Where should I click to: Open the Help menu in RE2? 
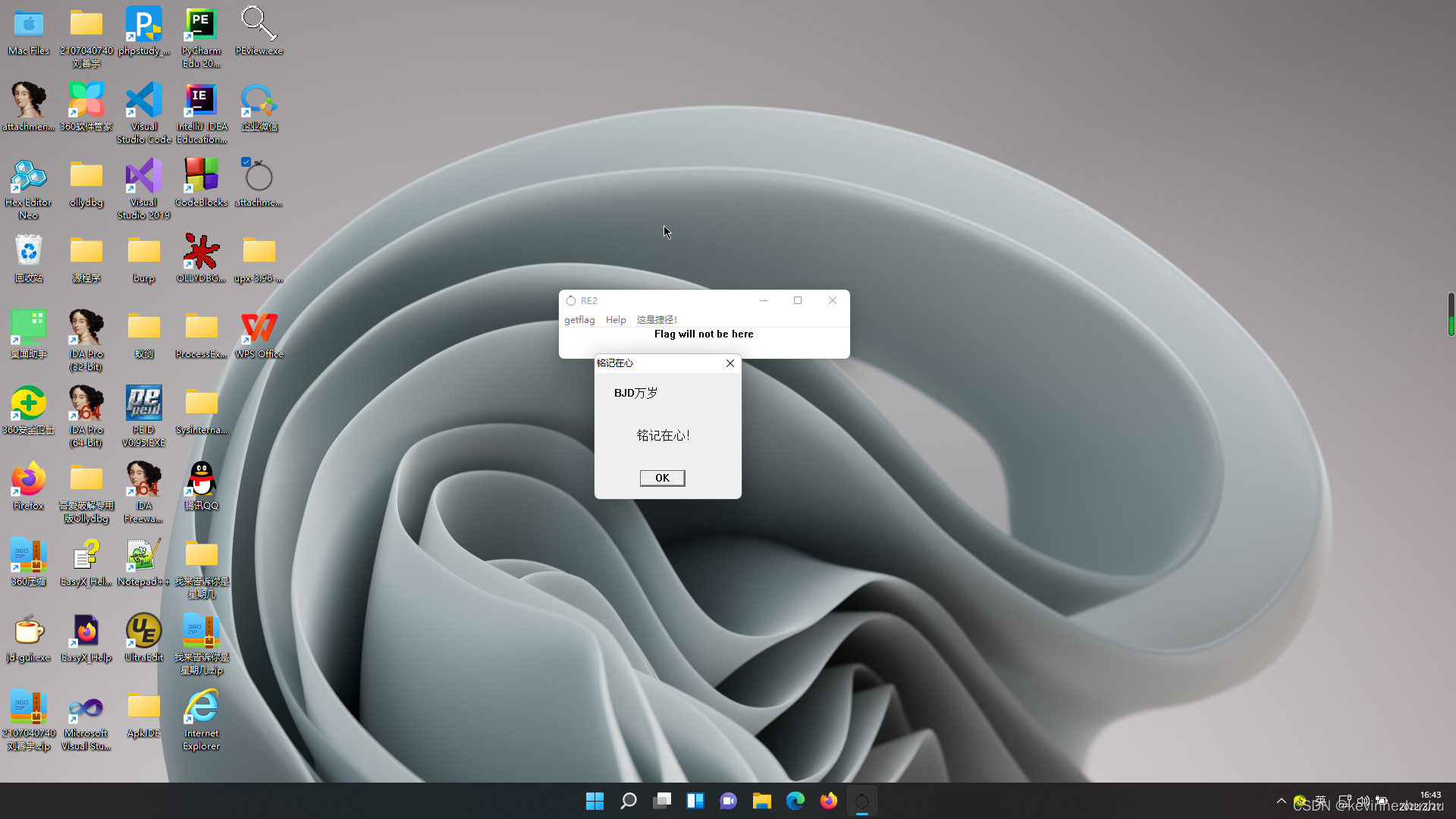[x=616, y=320]
